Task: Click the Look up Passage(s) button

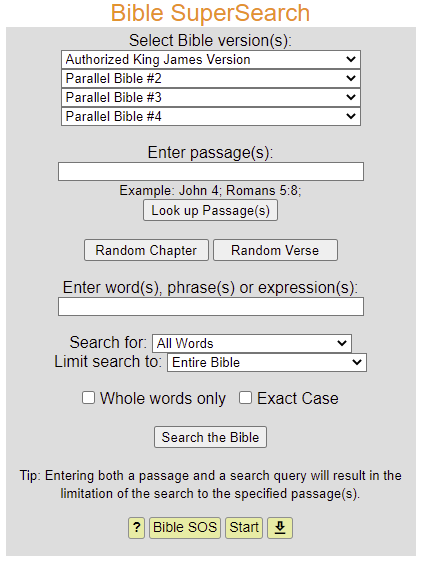Action: pyautogui.click(x=210, y=210)
